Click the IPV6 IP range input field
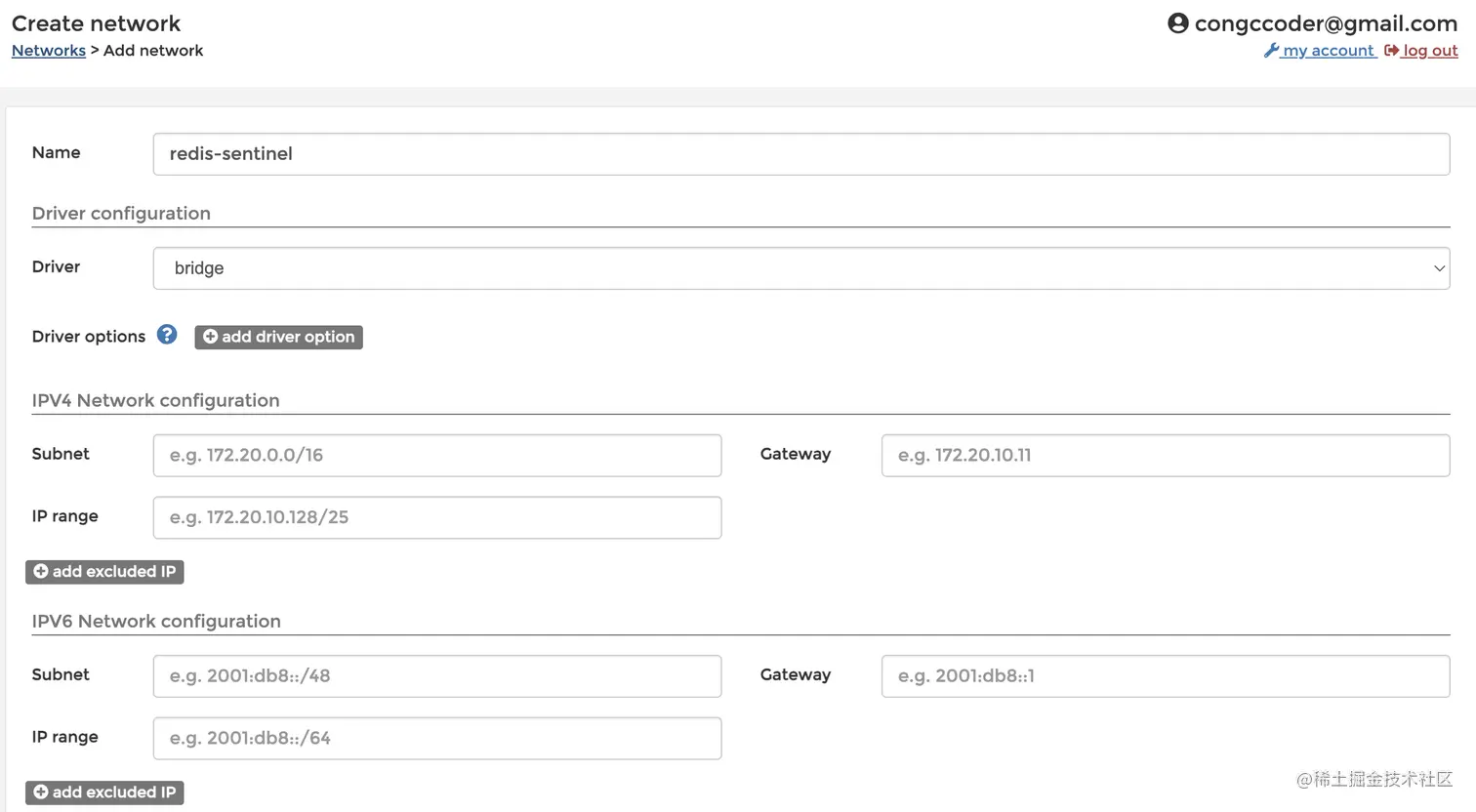This screenshot has height=812, width=1476. tap(437, 739)
